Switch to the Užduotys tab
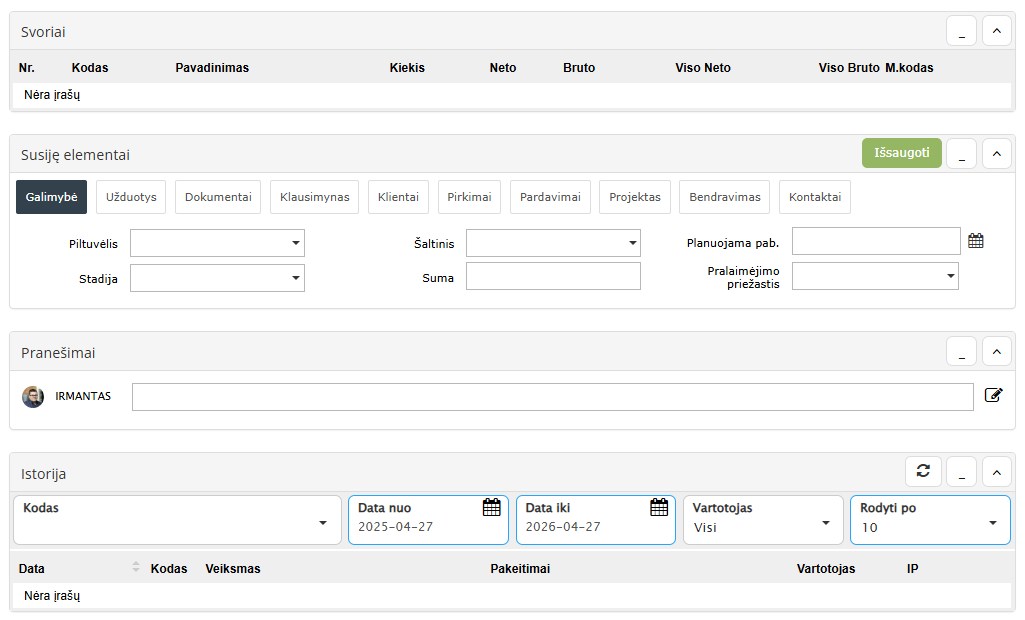The height and width of the screenshot is (620, 1025). click(x=131, y=197)
